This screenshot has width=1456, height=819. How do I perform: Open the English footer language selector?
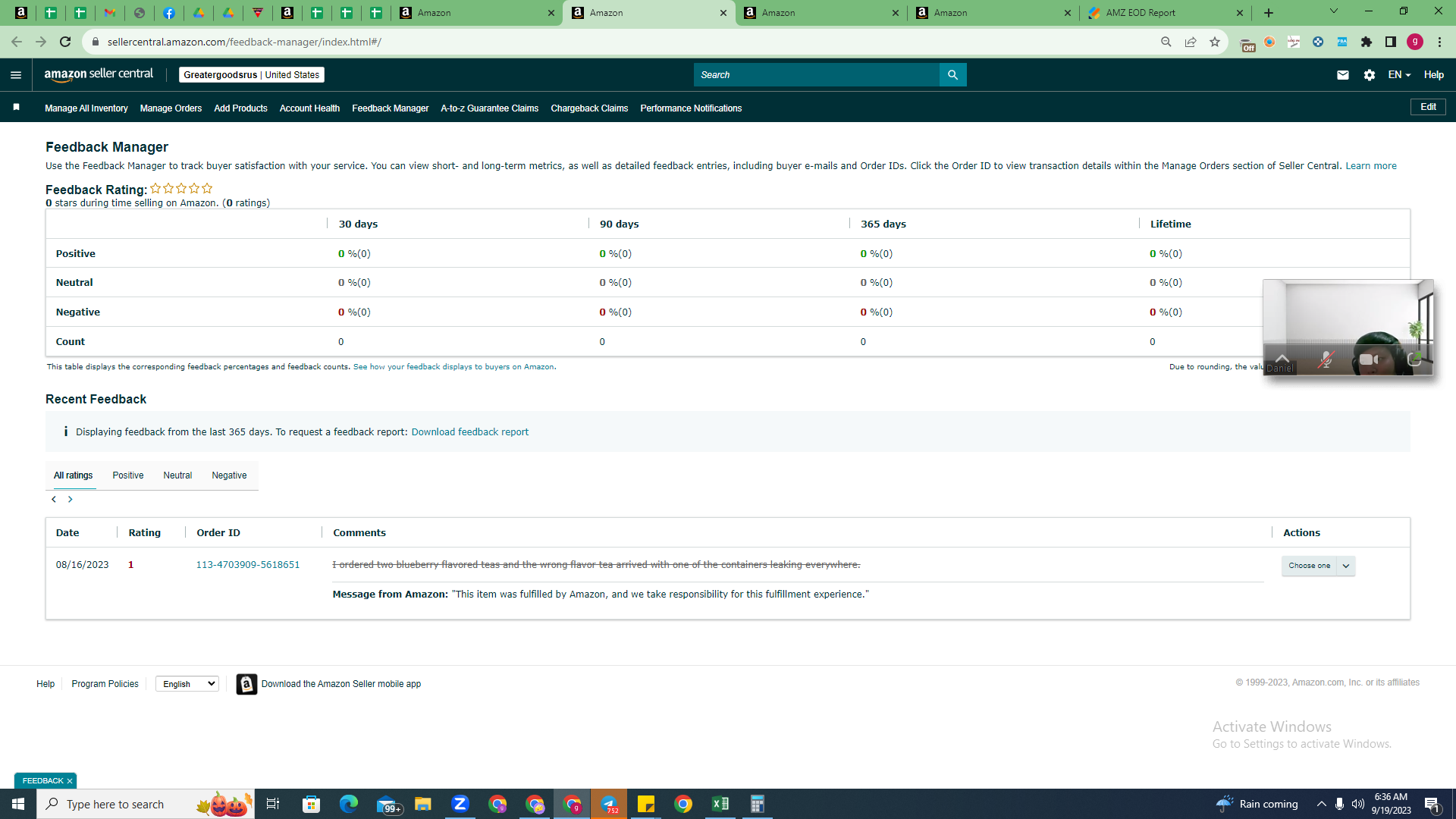(x=187, y=684)
